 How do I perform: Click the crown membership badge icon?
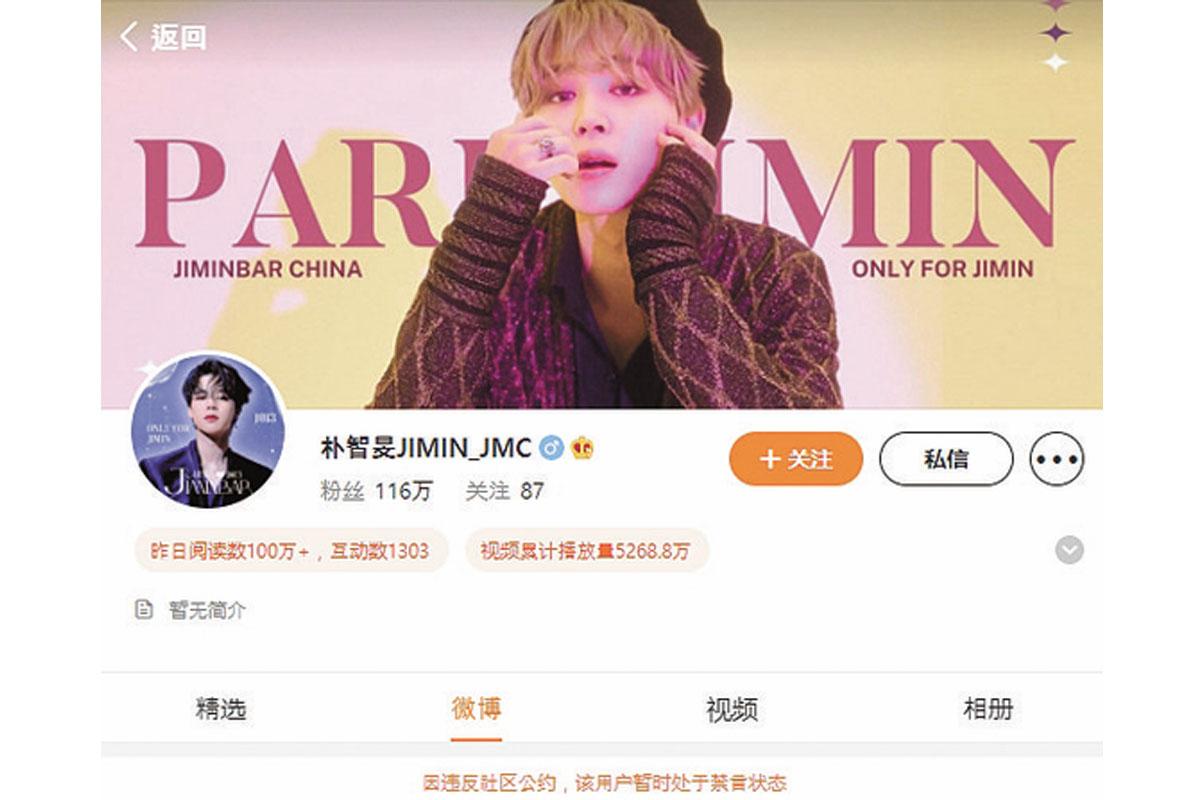582,448
